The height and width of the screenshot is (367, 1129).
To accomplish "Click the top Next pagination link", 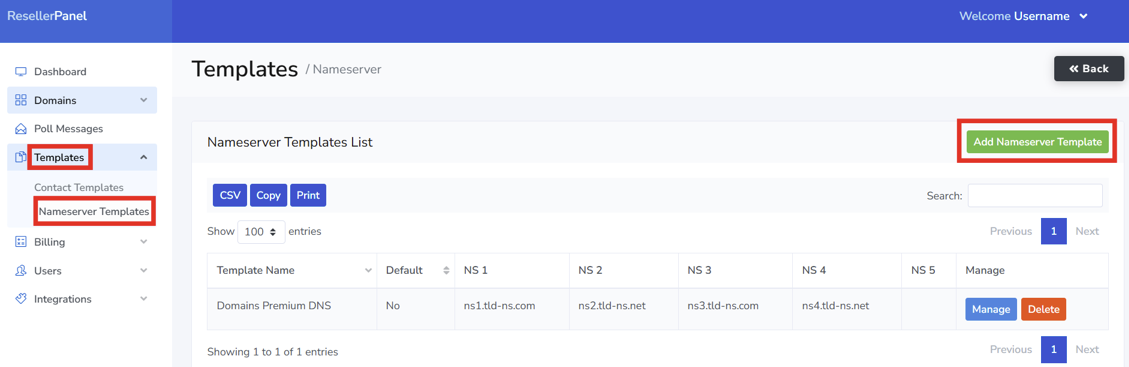I will pos(1087,231).
